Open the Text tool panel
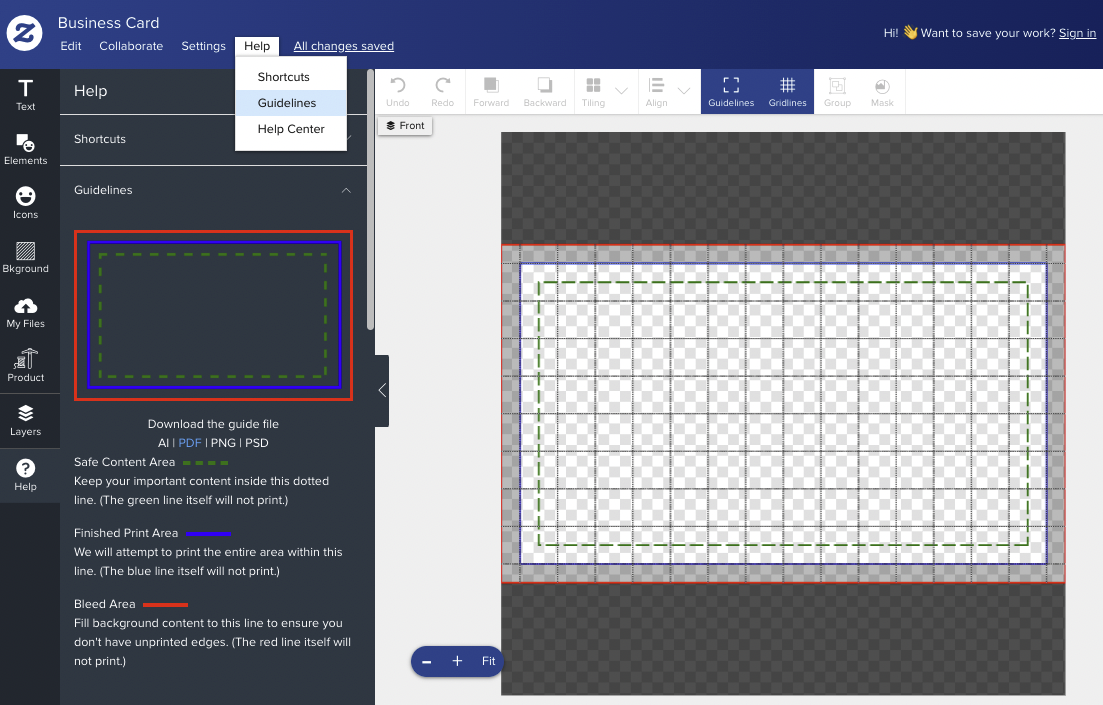 (25, 96)
